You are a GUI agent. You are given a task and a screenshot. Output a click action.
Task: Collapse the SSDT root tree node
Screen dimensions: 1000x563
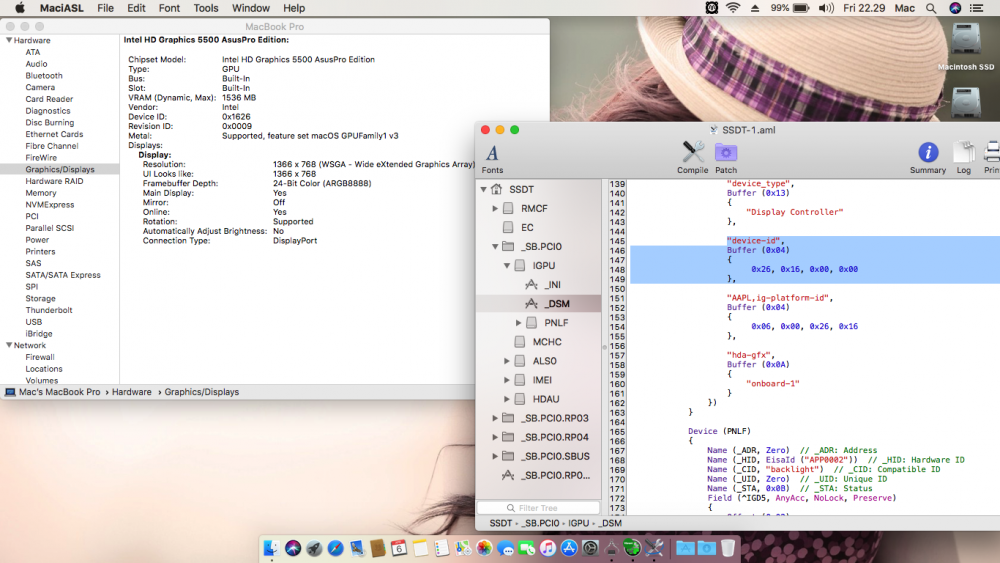483,189
